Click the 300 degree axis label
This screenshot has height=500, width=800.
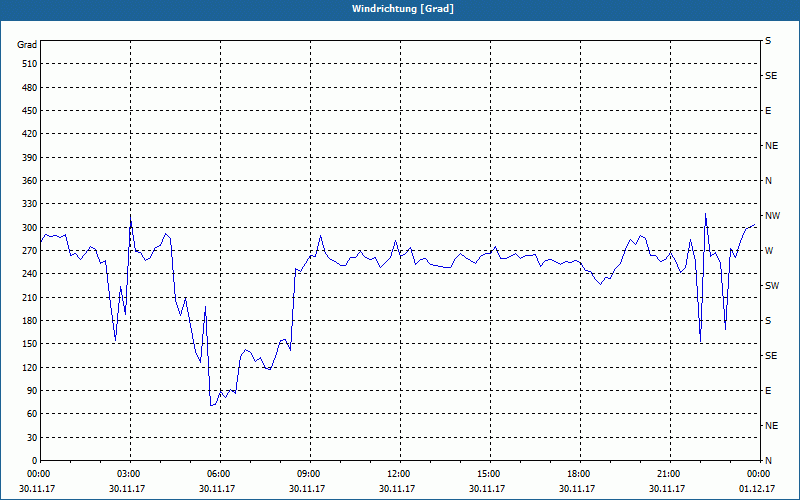point(30,227)
